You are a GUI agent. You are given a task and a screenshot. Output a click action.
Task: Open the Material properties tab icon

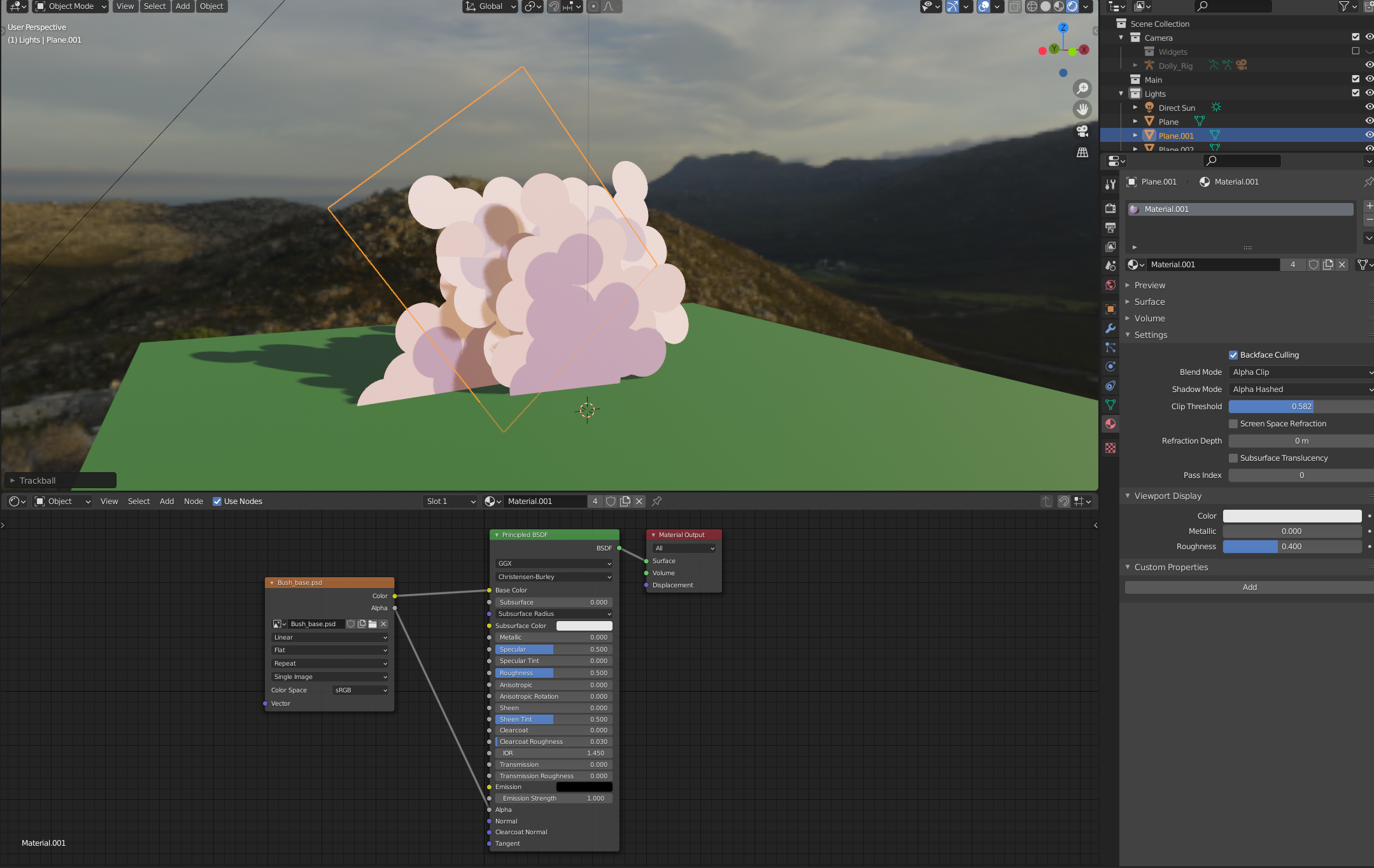coord(1110,424)
